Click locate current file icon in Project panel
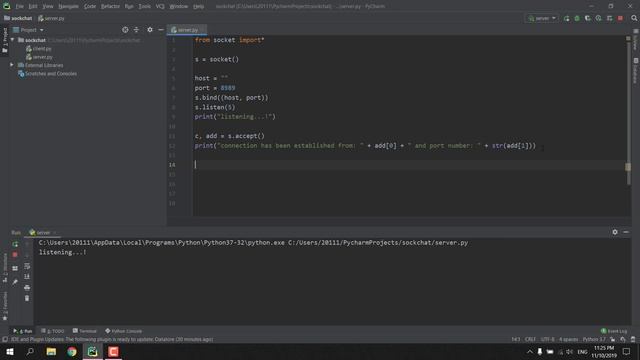Viewport: 640px width, 360px height. point(125,30)
